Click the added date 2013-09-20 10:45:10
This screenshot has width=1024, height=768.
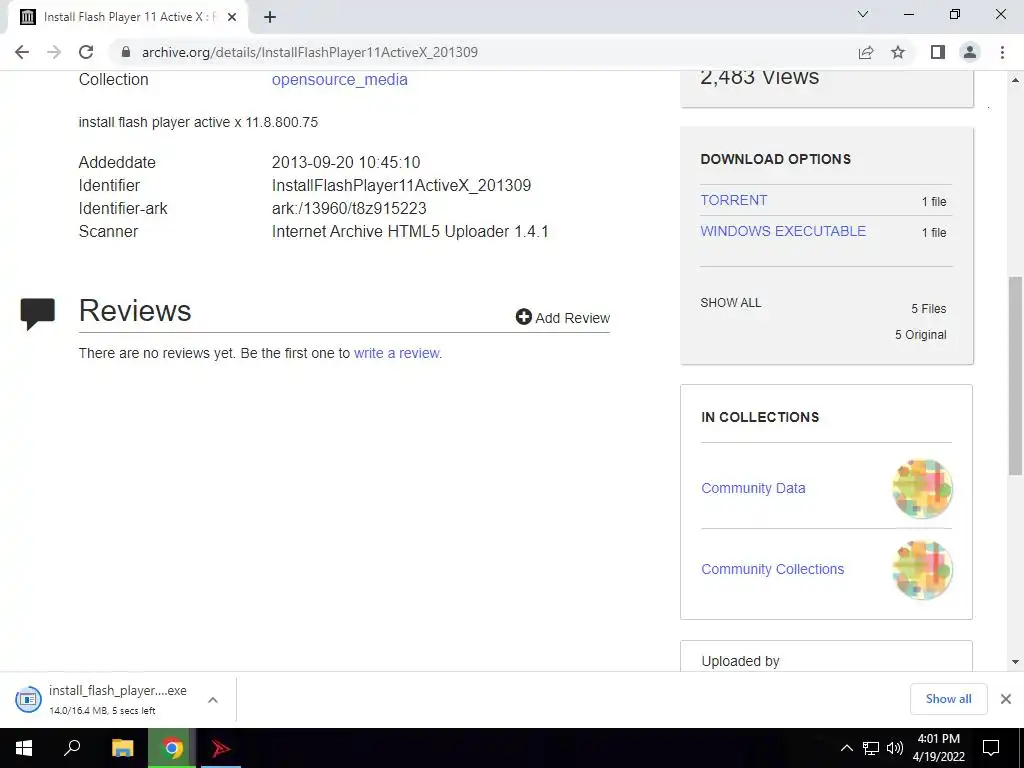pos(346,163)
